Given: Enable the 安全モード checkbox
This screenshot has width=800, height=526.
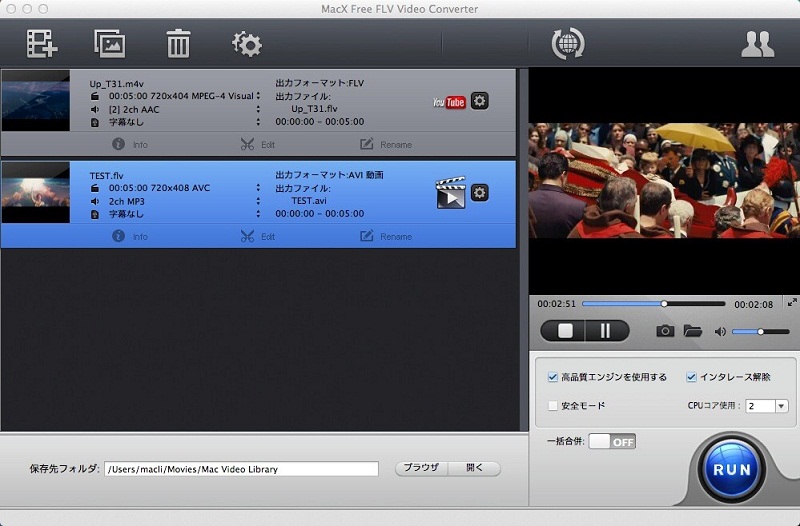Looking at the screenshot, I should point(553,406).
